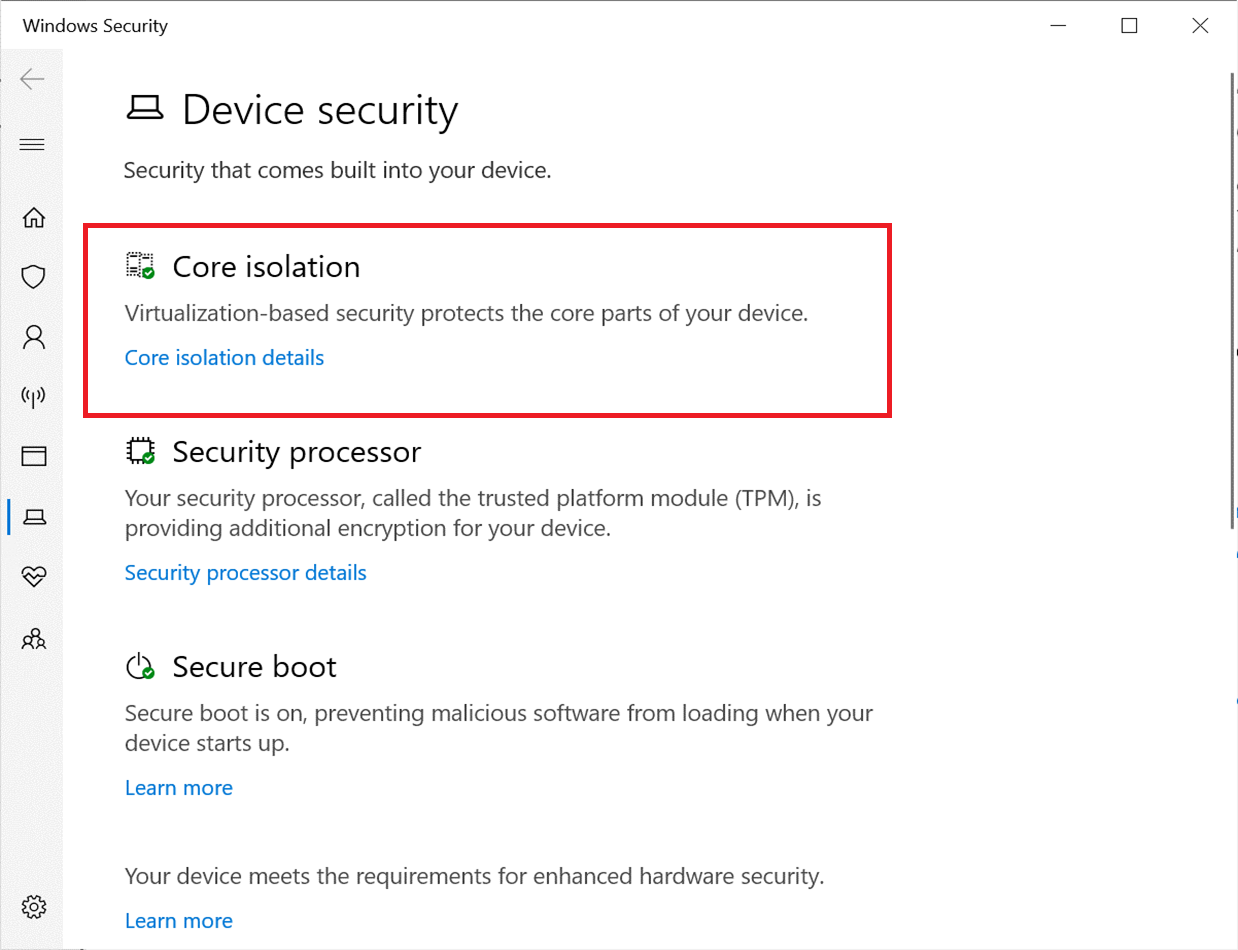Maximize the Windows Security window
The width and height of the screenshot is (1238, 950).
click(x=1129, y=26)
